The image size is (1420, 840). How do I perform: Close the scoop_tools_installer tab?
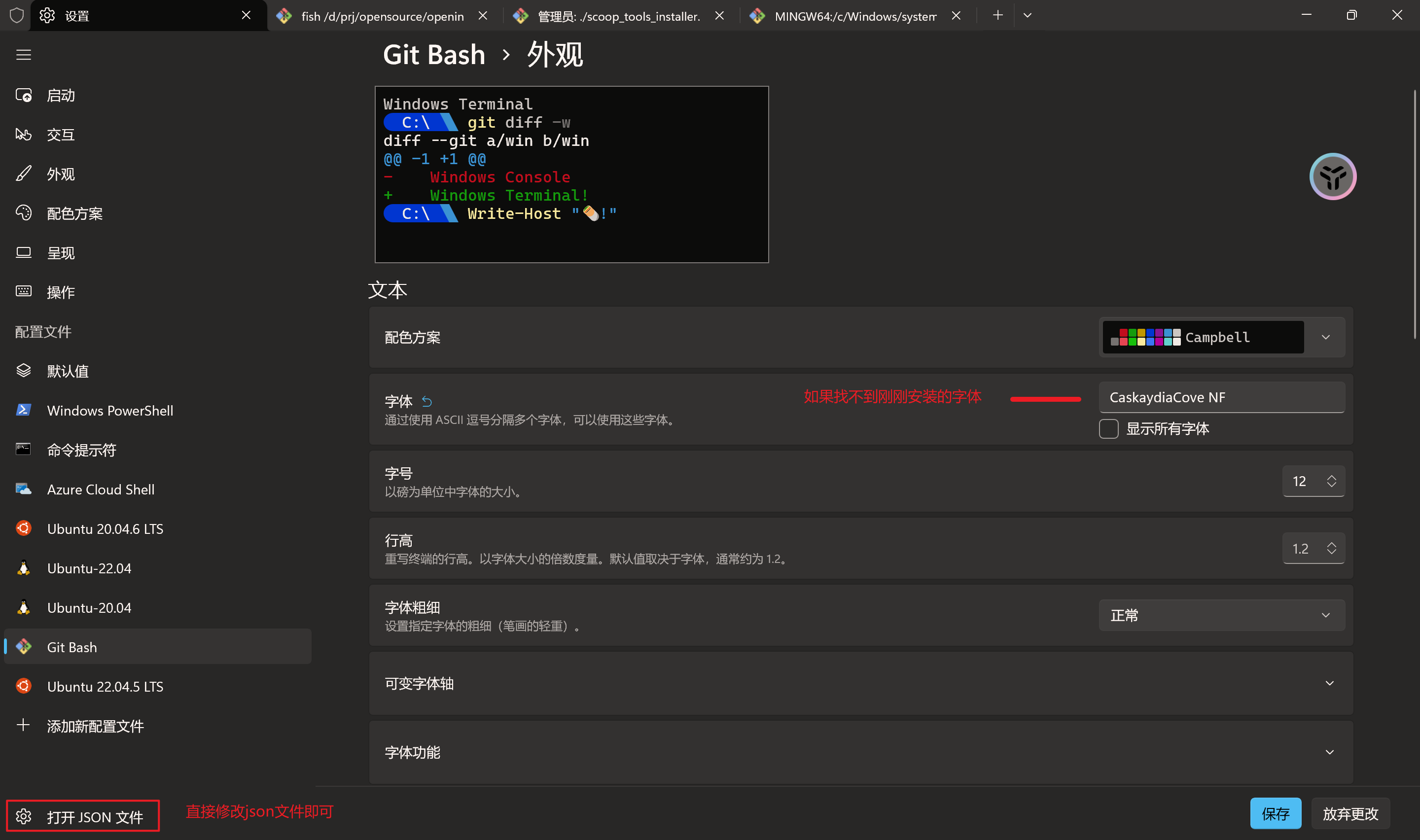[x=719, y=16]
